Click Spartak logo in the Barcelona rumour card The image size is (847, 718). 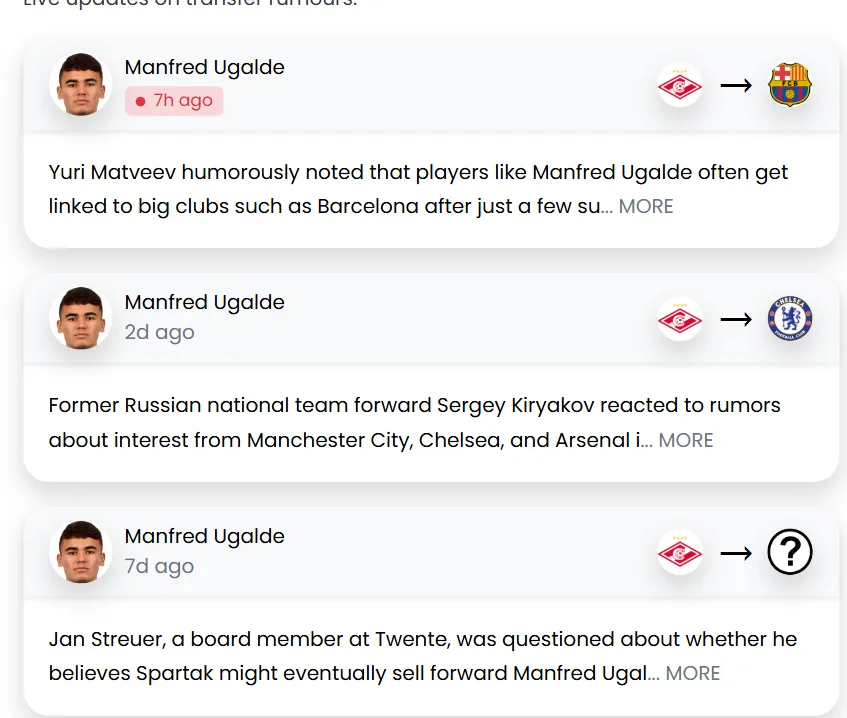pyautogui.click(x=680, y=86)
